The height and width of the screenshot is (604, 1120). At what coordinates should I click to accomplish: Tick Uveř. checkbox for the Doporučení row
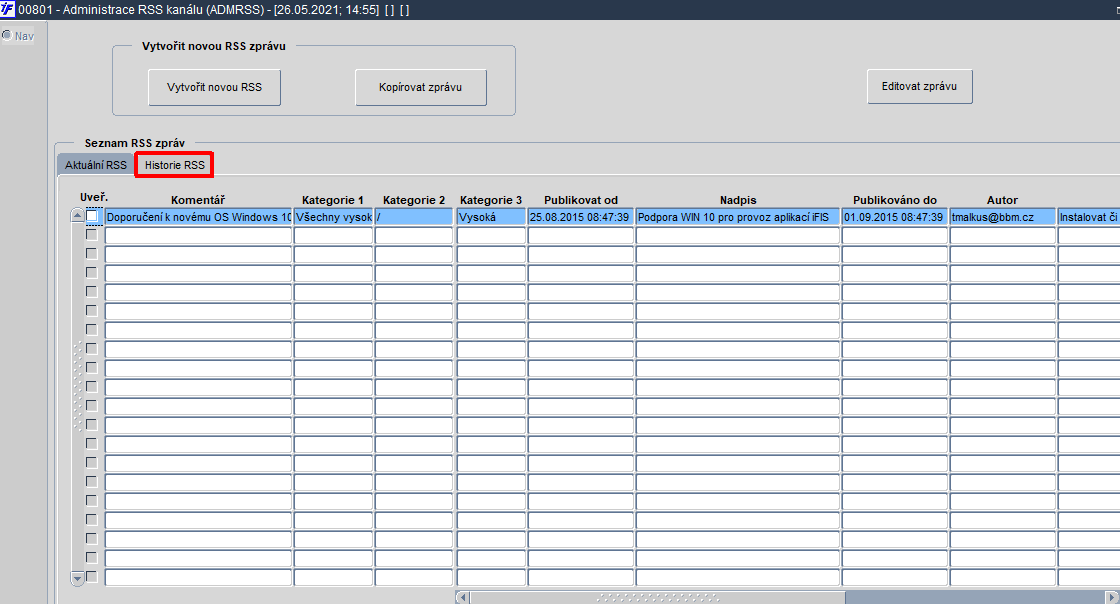(91, 216)
